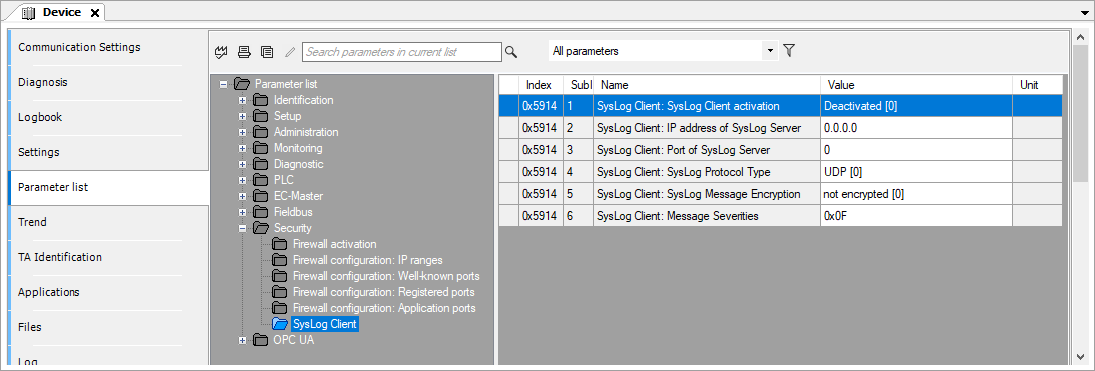Open the Trend tab

pos(108,222)
